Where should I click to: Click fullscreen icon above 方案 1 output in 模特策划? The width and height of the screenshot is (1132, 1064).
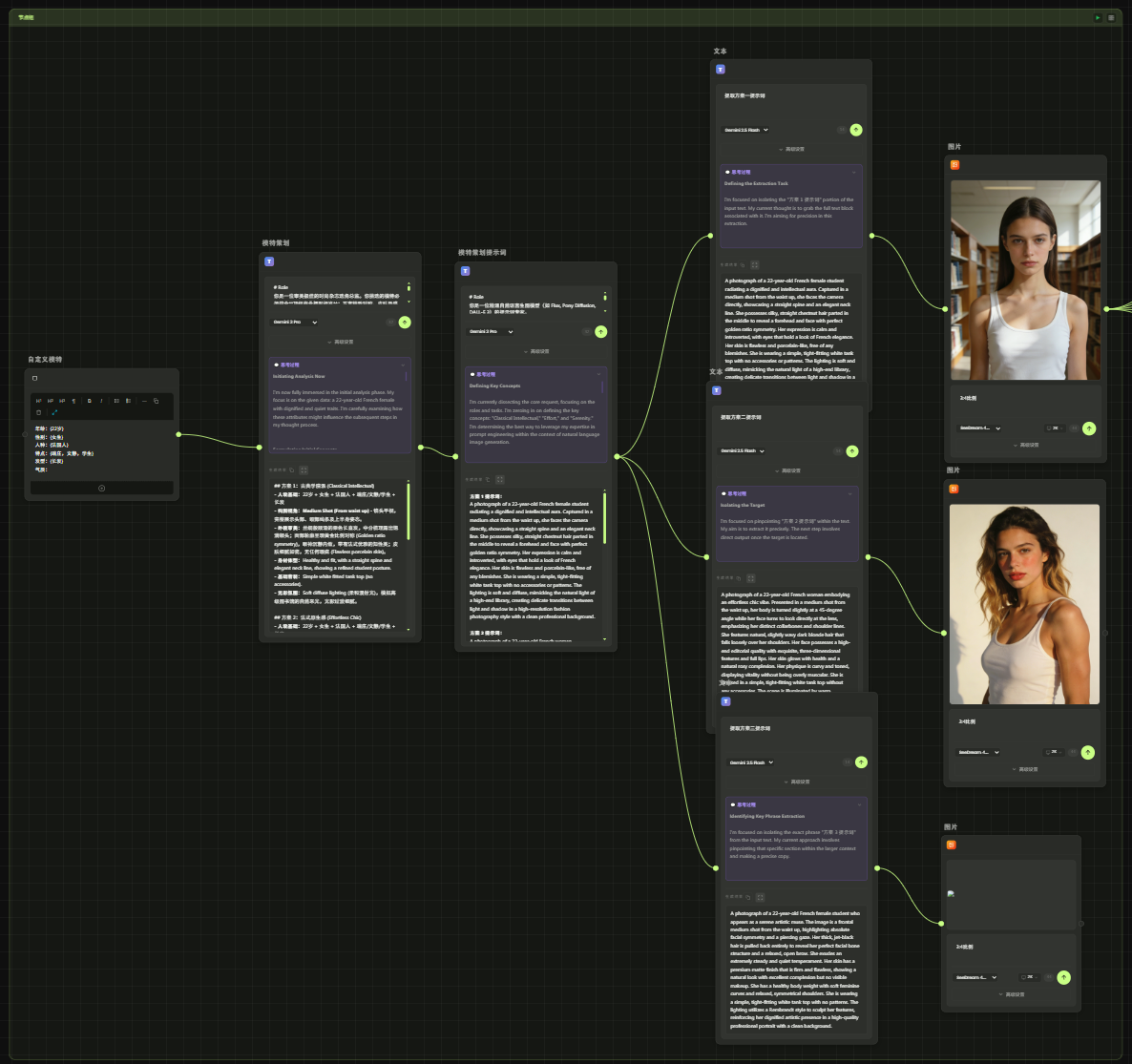(x=304, y=469)
